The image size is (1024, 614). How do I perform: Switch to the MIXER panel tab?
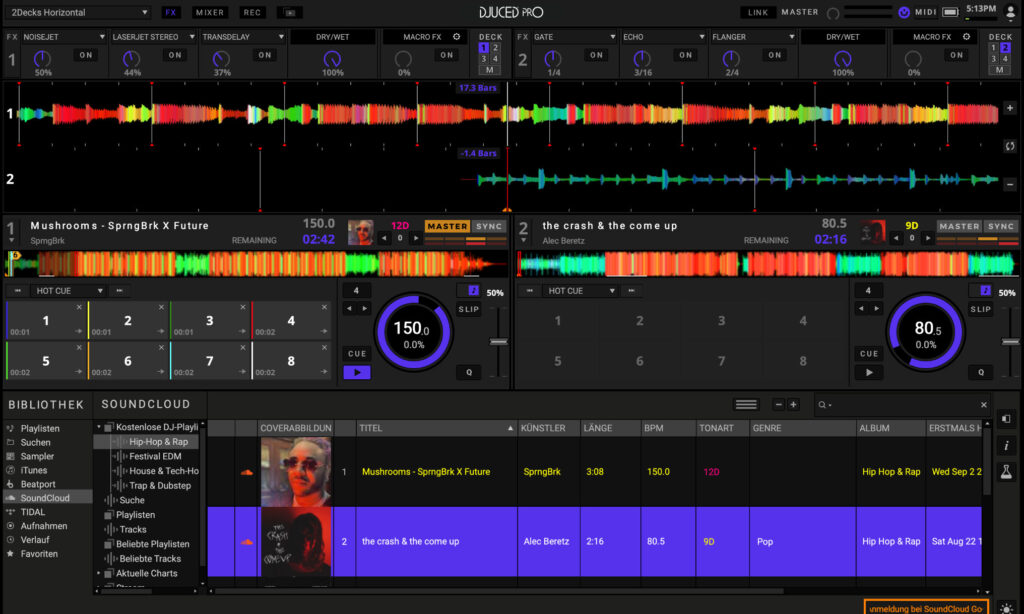210,12
